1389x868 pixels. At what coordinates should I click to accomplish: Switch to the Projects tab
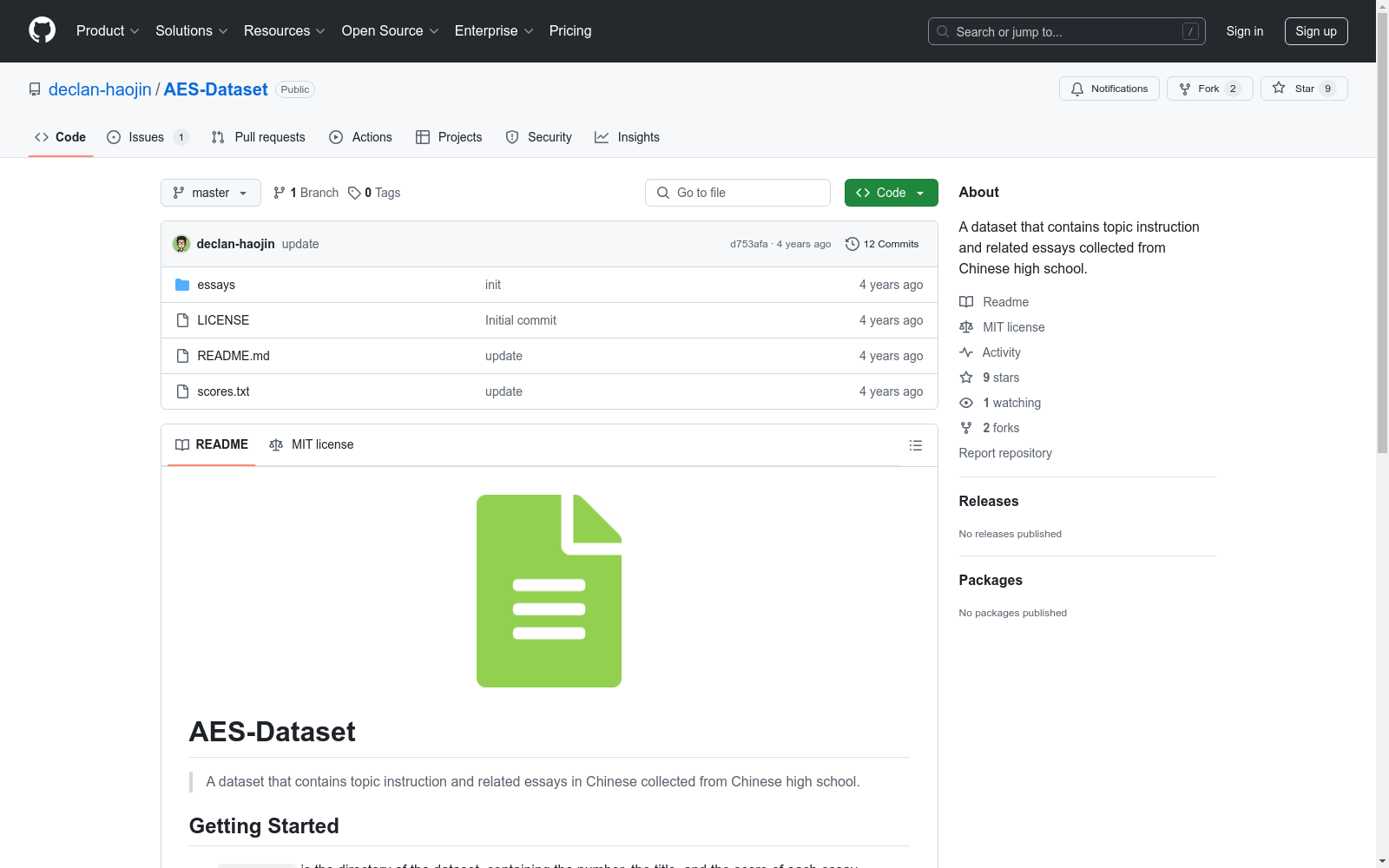pyautogui.click(x=449, y=137)
